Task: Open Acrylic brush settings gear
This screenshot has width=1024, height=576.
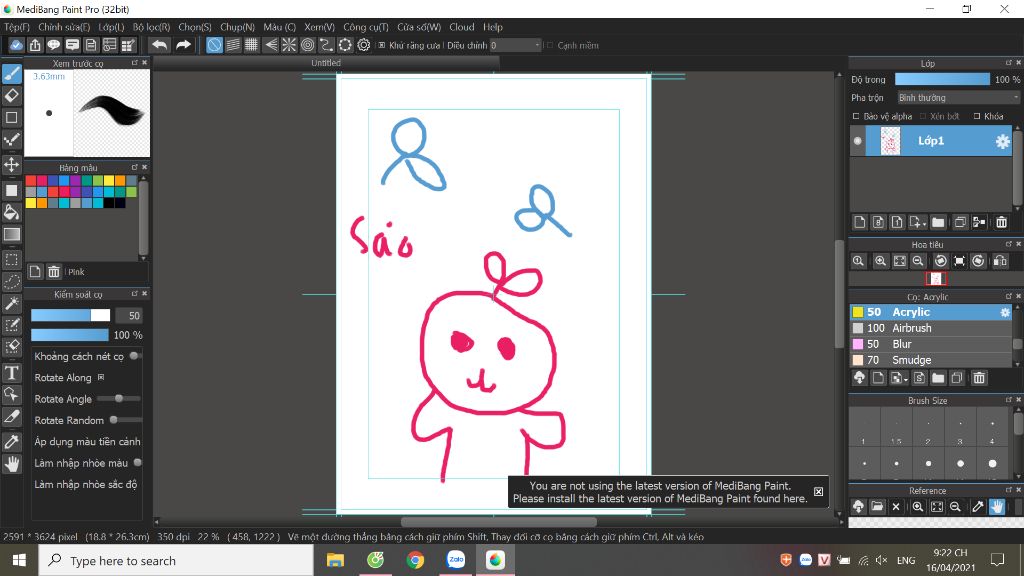Action: pyautogui.click(x=1005, y=313)
